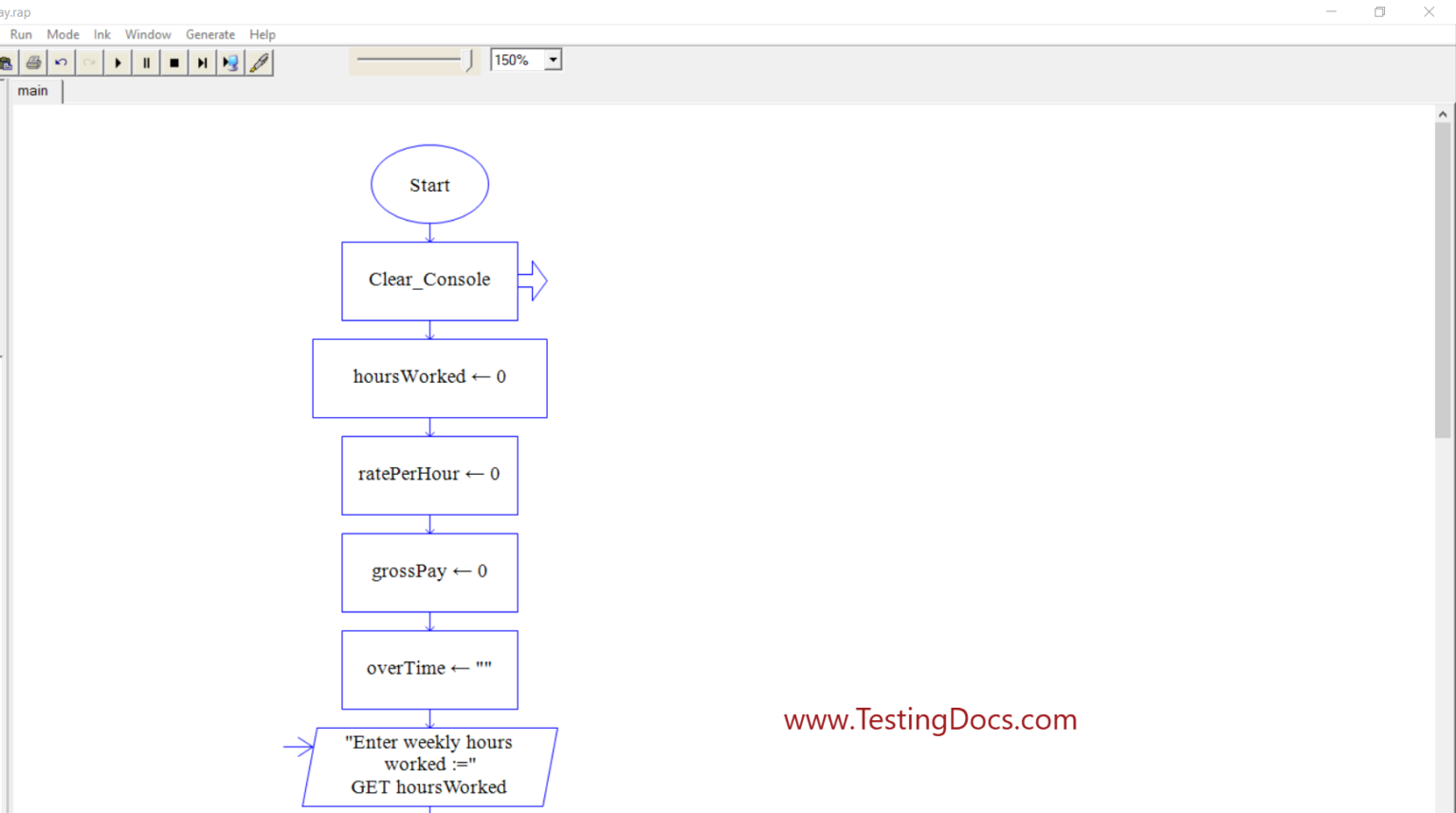Screen dimensions: 1456x813
Task: Run the flowchart with the play icon
Action: click(x=117, y=62)
